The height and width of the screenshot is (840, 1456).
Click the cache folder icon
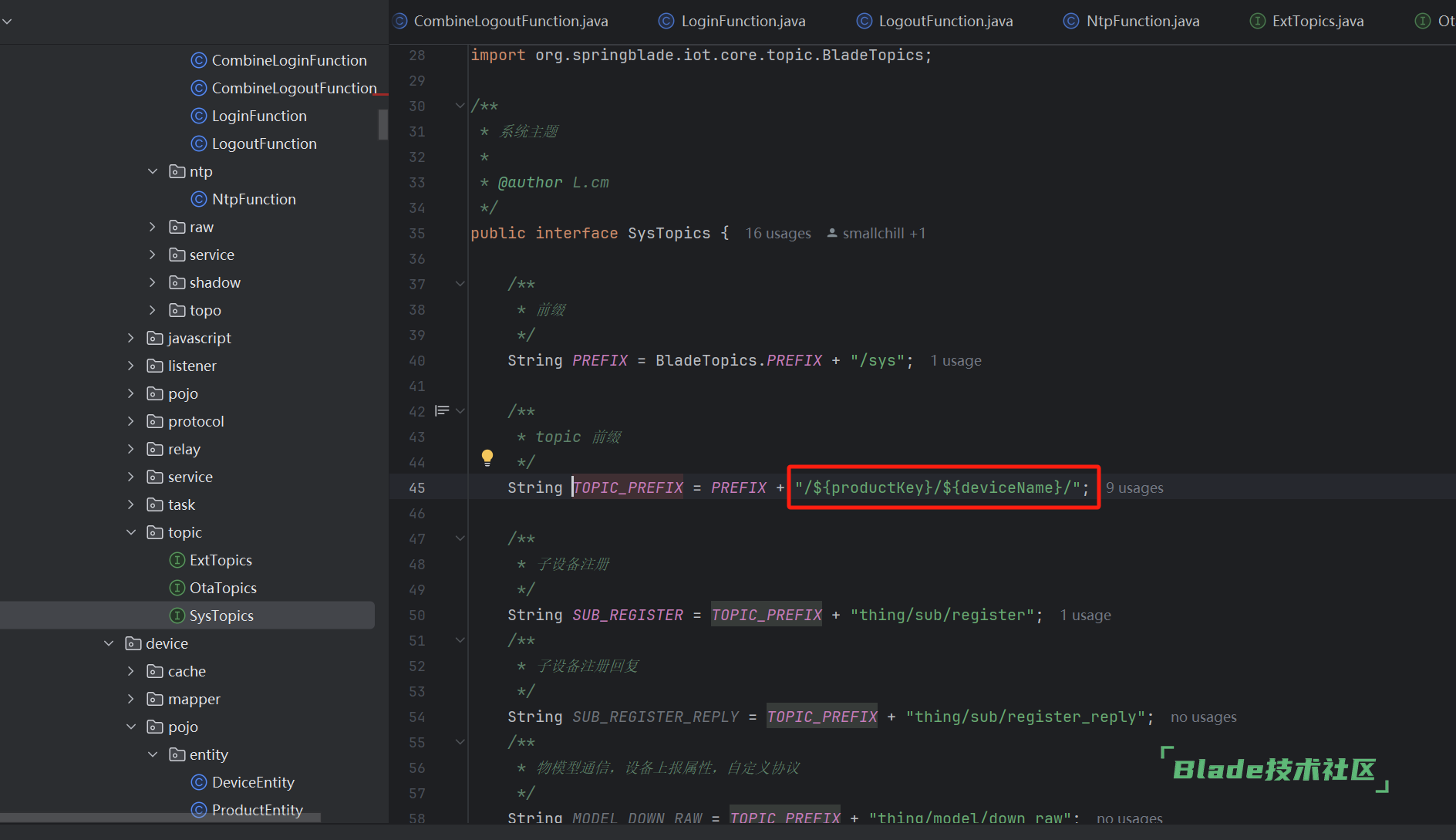[x=155, y=671]
